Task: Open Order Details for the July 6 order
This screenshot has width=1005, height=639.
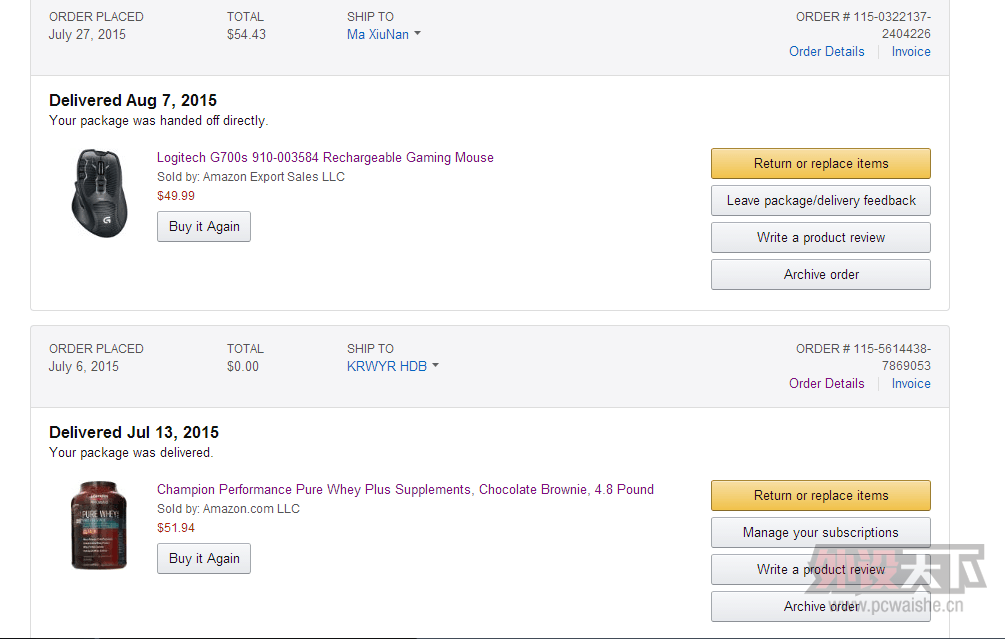Action: click(x=826, y=383)
